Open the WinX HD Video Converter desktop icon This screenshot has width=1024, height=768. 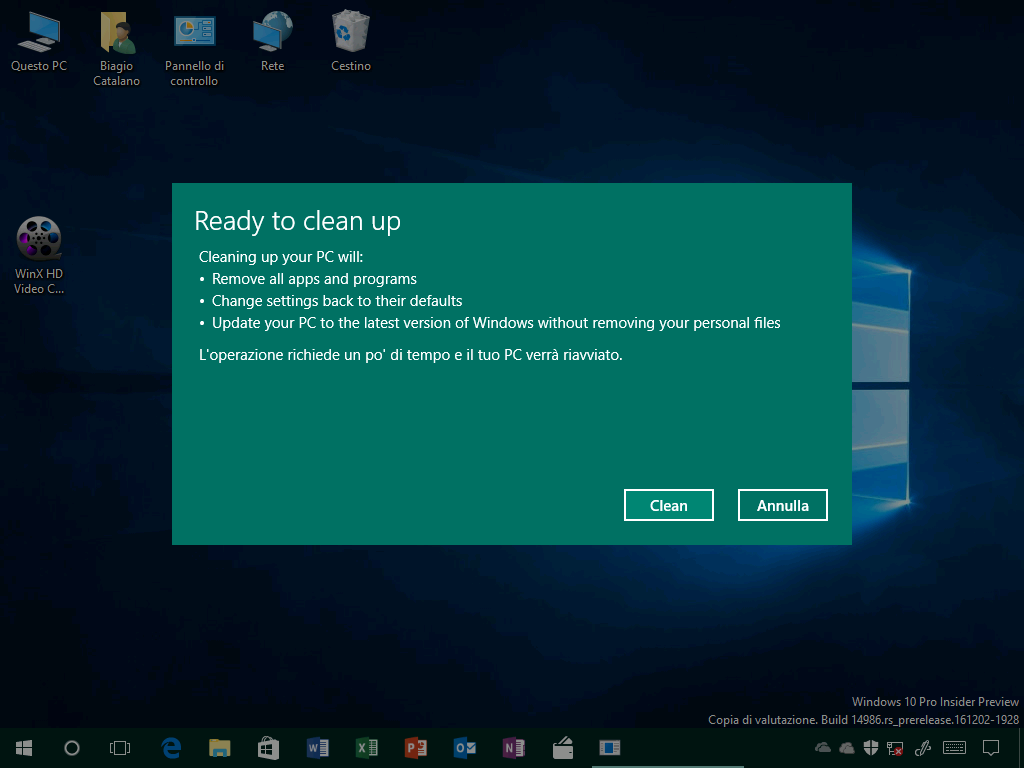click(39, 256)
